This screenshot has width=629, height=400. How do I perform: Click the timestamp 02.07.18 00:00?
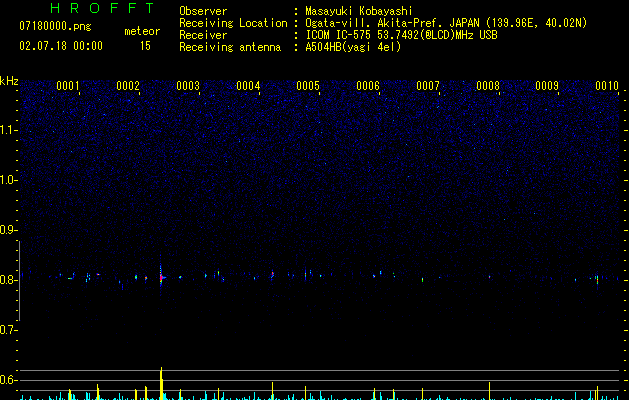pos(61,46)
